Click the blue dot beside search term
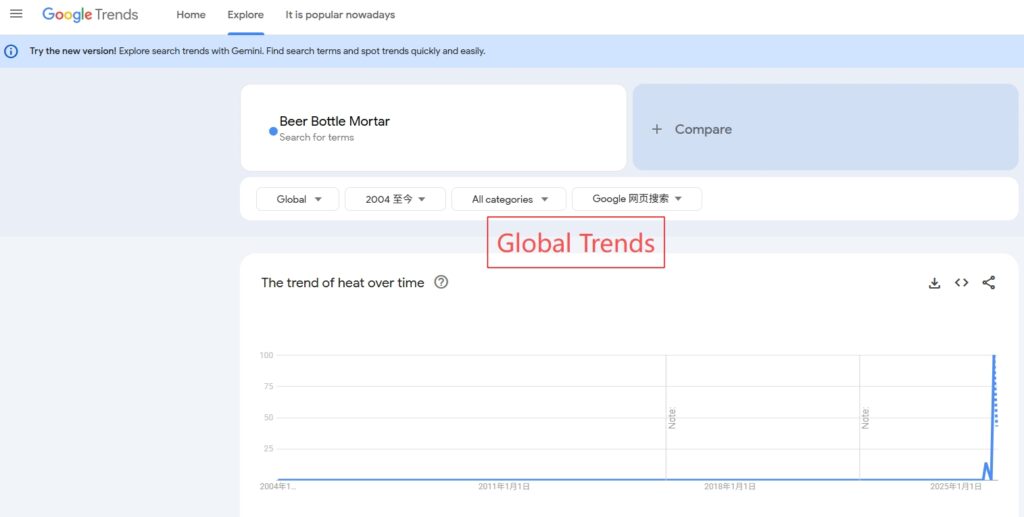The height and width of the screenshot is (517, 1024). click(x=273, y=131)
